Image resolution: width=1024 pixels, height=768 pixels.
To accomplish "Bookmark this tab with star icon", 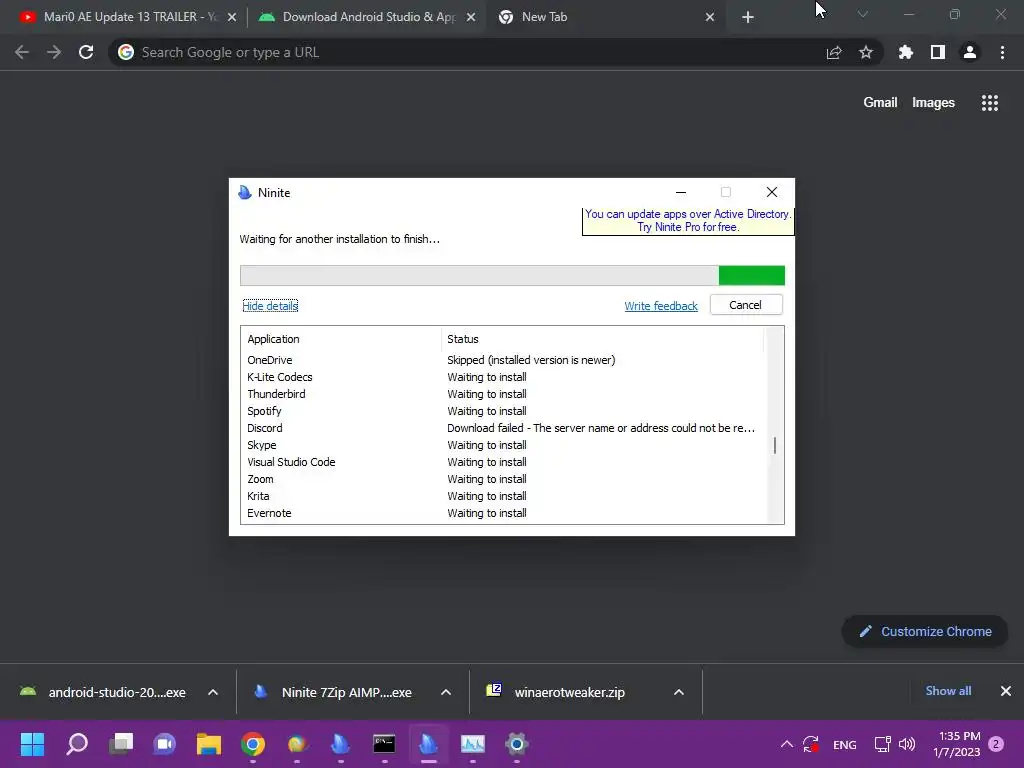I will point(866,52).
